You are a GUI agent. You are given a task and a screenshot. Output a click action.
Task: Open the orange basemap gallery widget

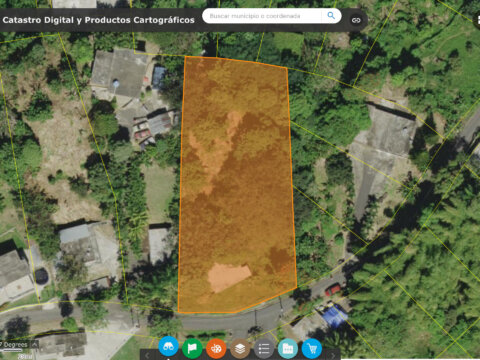[216, 349]
